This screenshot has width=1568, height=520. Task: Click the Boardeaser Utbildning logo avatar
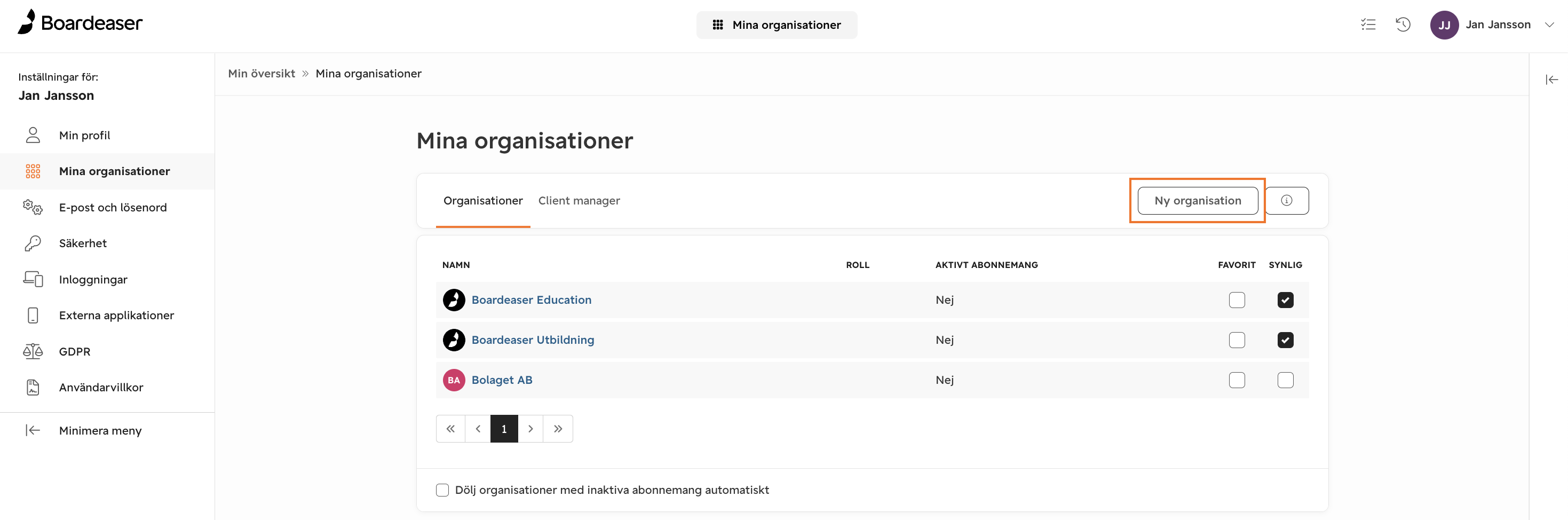click(x=454, y=341)
